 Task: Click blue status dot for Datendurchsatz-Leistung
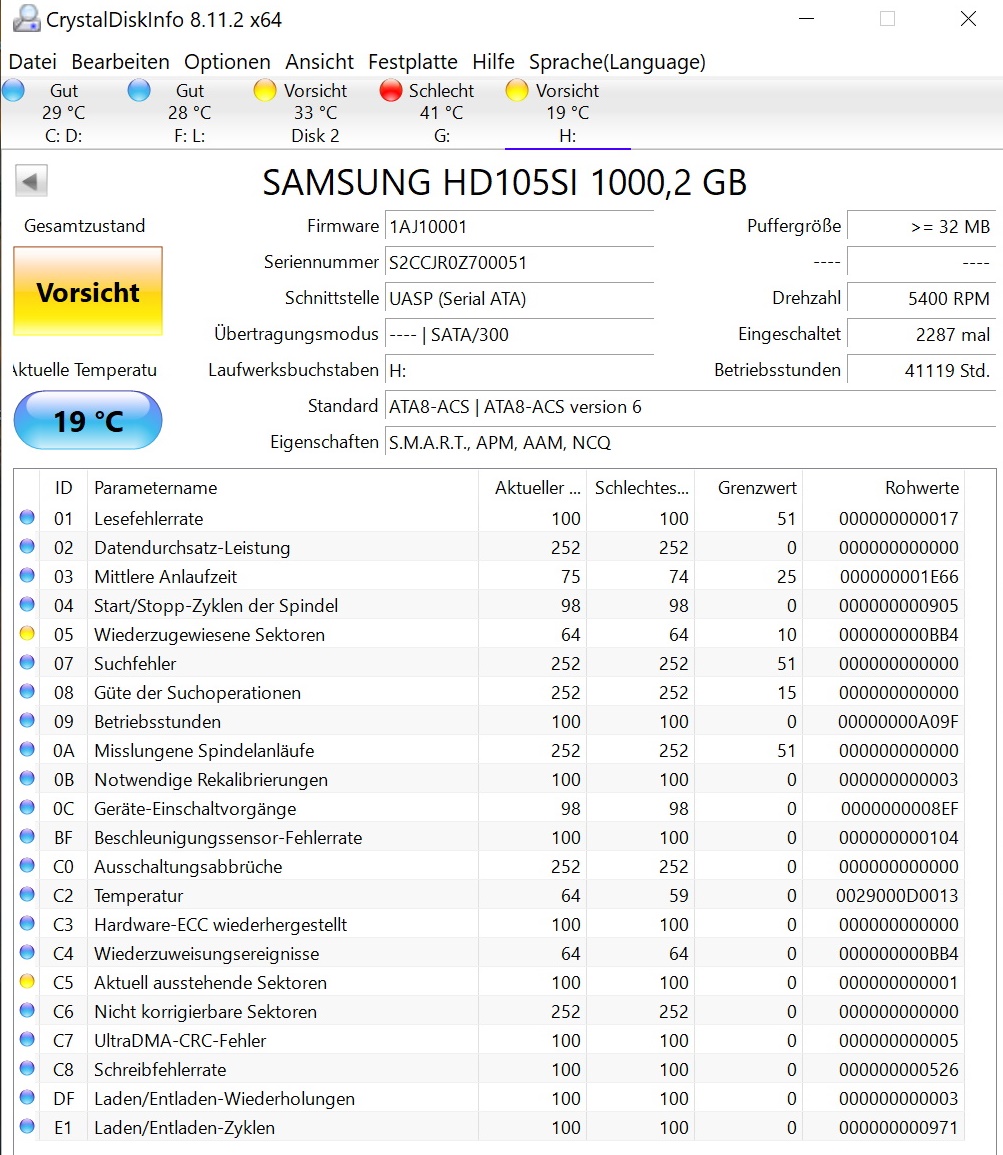coord(27,547)
